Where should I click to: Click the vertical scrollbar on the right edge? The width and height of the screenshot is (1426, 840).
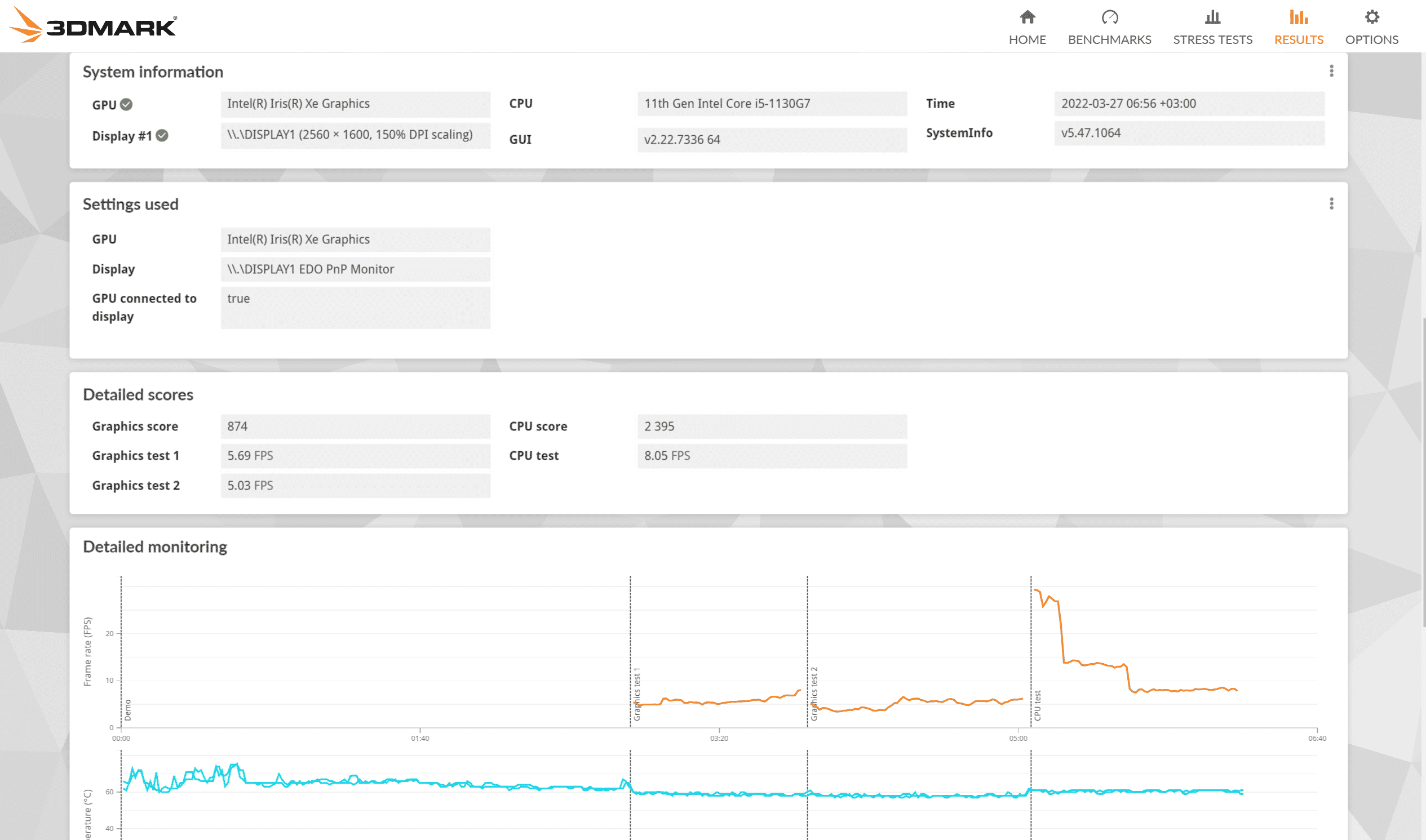pyautogui.click(x=1423, y=470)
